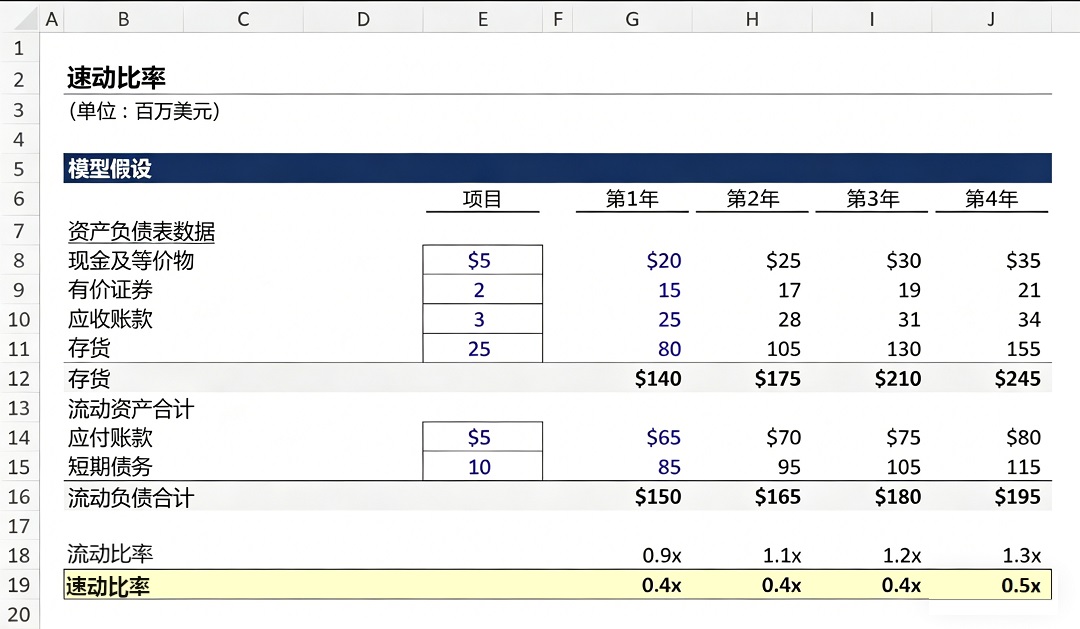Click the 115 short-term debt value
The width and height of the screenshot is (1080, 629).
tap(1024, 467)
